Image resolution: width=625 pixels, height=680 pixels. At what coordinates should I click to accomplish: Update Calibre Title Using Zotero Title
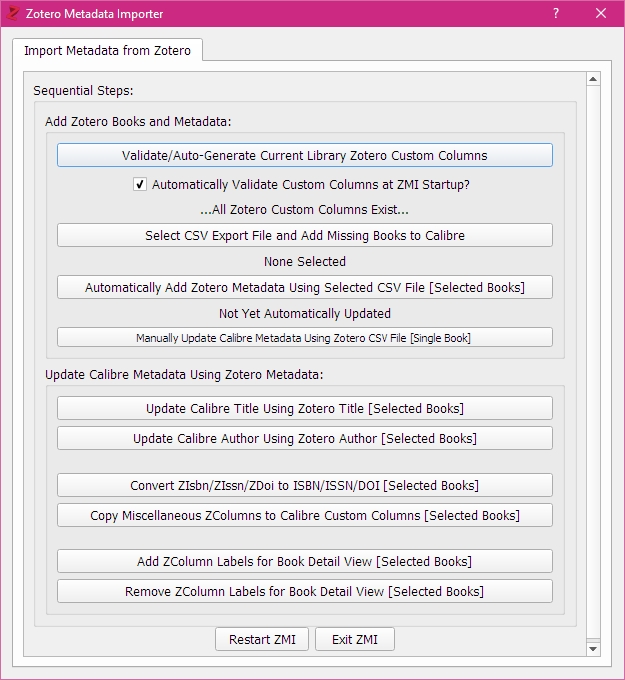click(x=304, y=409)
